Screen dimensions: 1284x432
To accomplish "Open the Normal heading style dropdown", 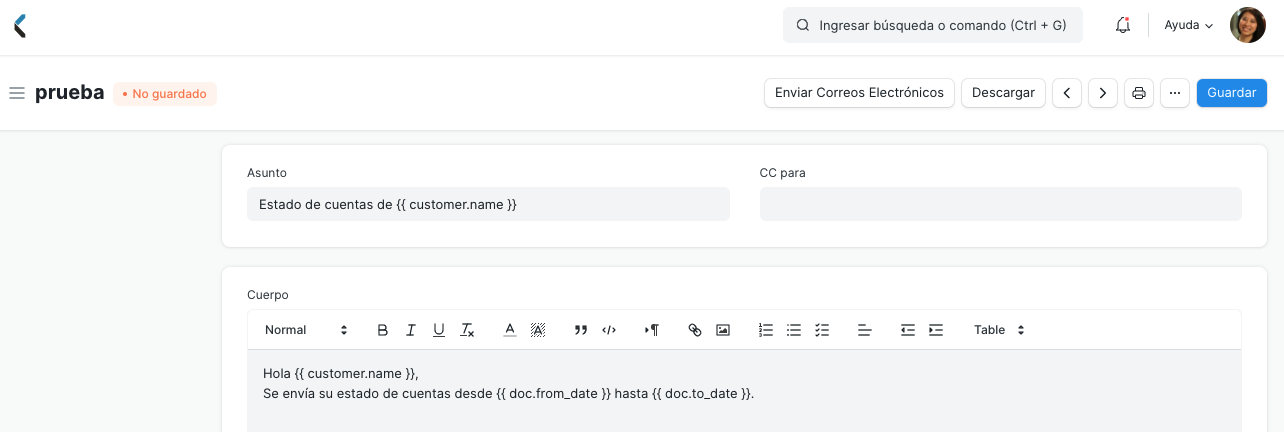I will tap(306, 330).
